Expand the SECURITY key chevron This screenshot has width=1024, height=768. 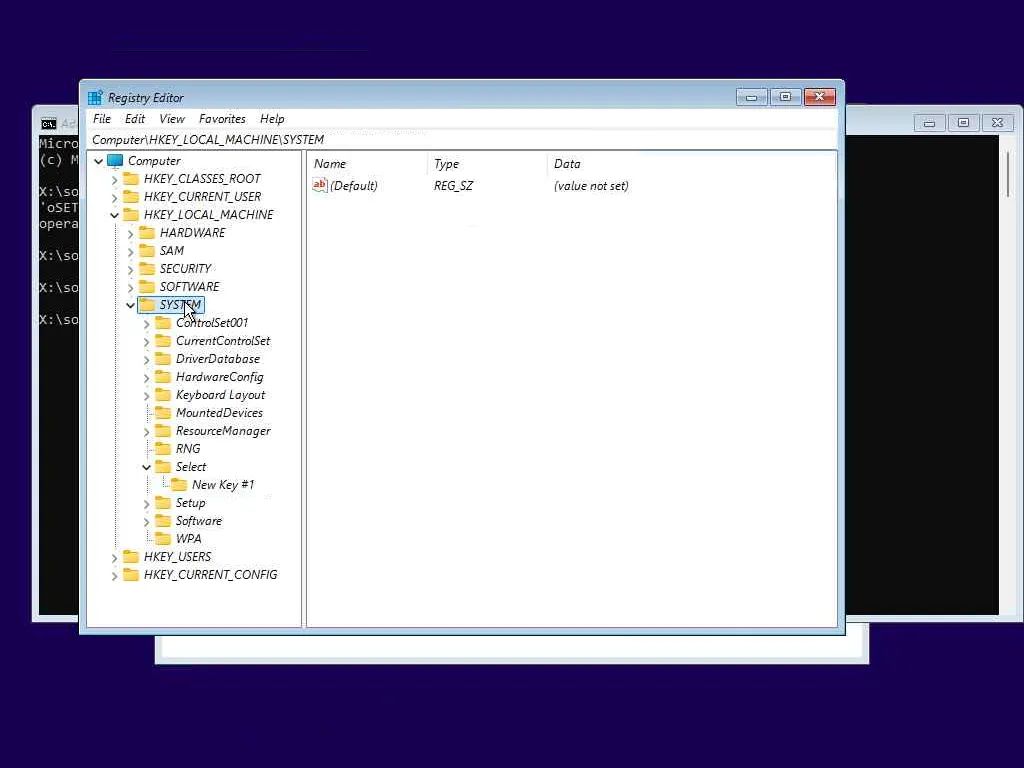click(130, 269)
